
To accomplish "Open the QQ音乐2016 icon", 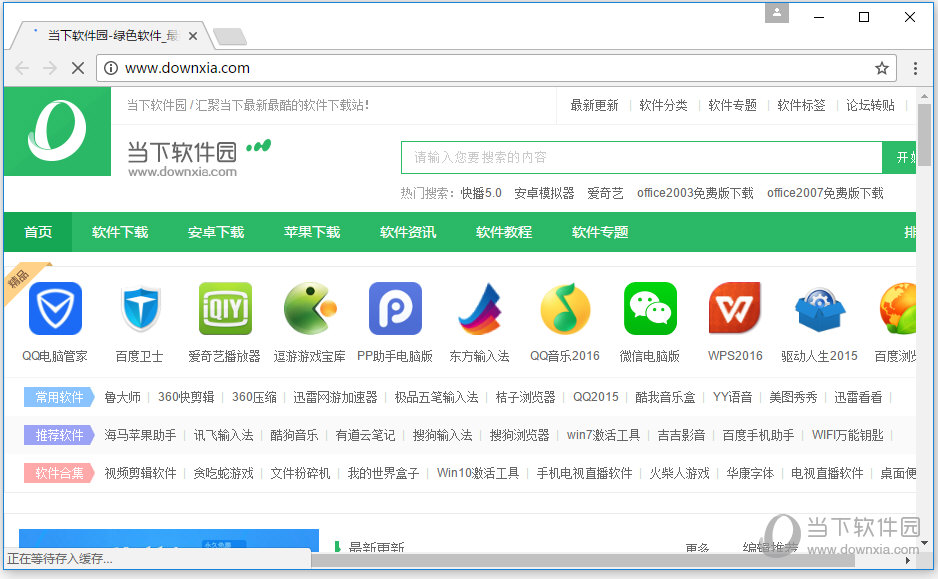I will [565, 309].
